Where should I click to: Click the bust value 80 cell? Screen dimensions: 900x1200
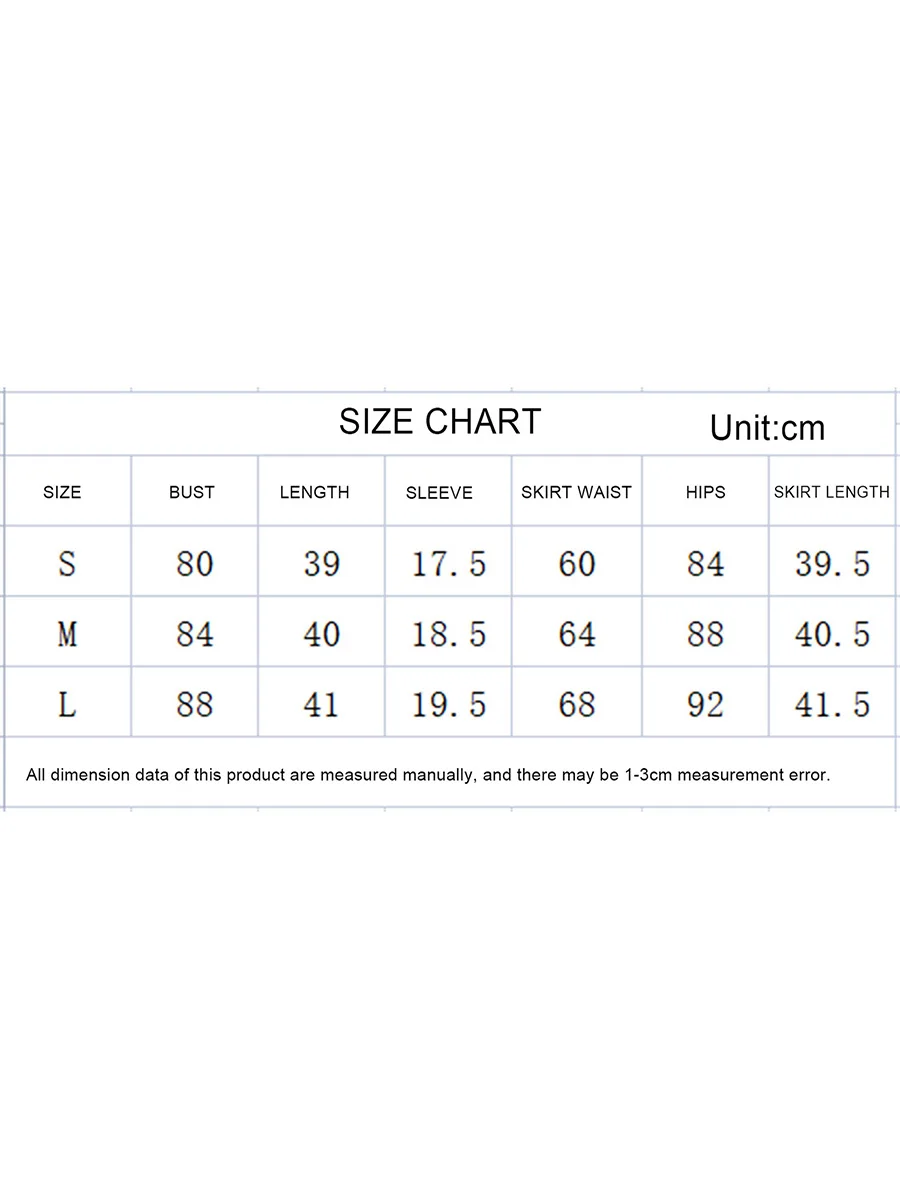coord(194,564)
